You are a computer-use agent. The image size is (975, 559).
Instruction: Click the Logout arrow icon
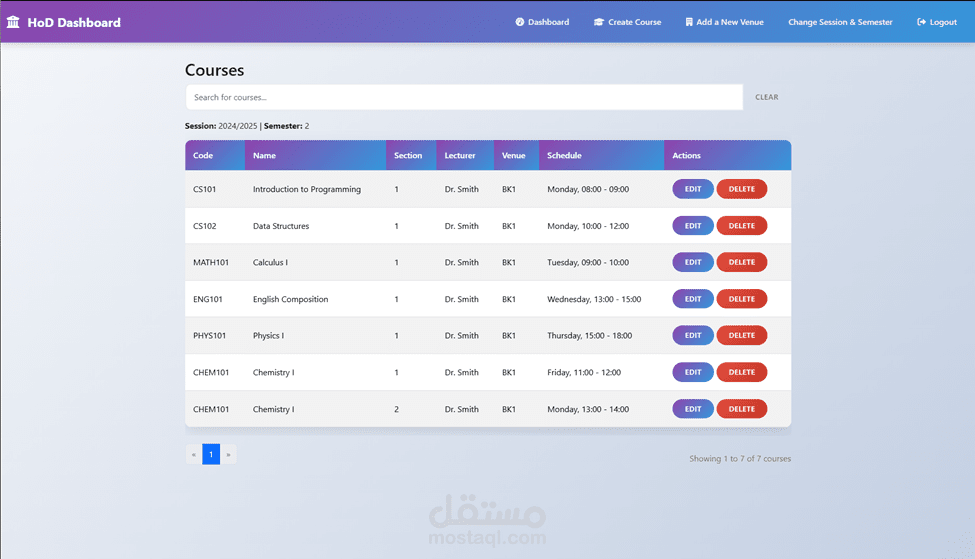pos(922,22)
